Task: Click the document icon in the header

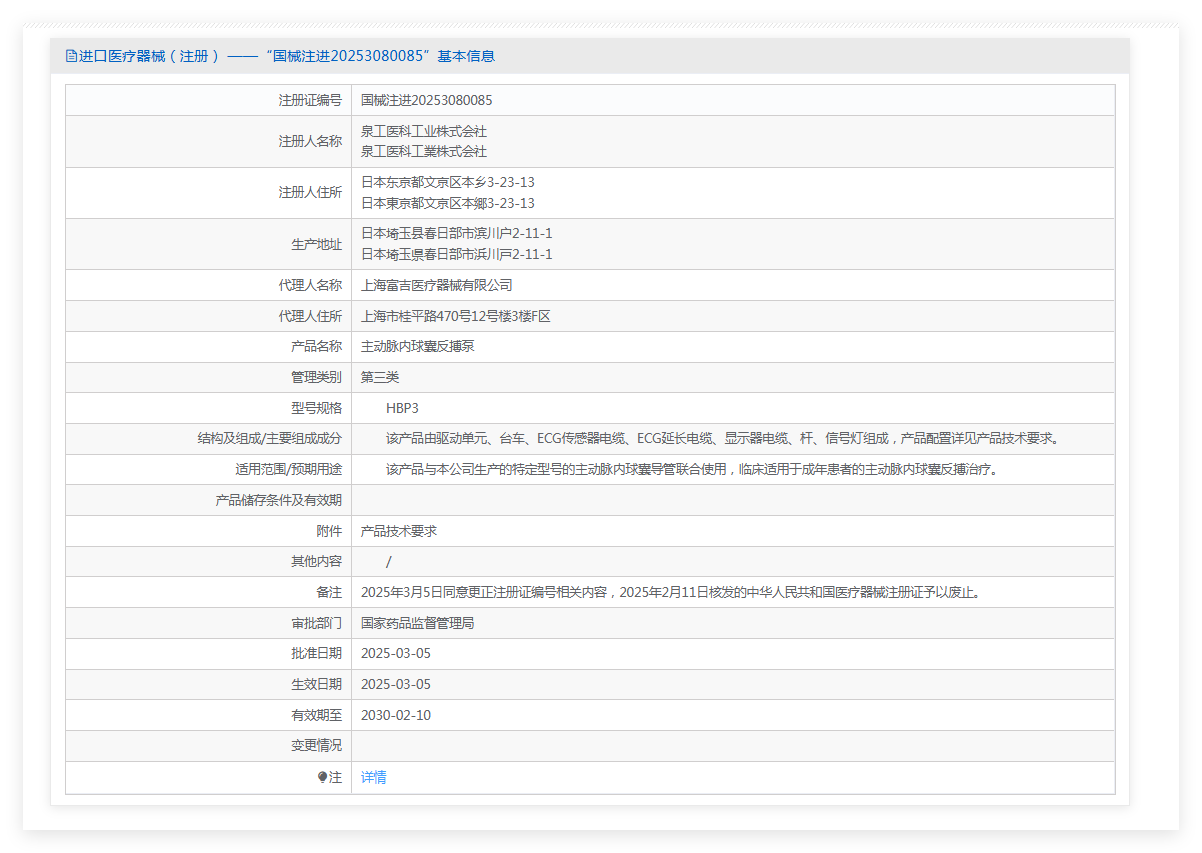Action: (71, 56)
